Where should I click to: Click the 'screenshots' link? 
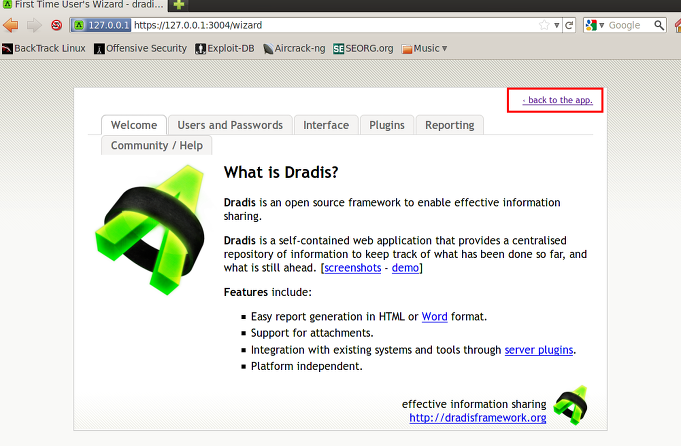353,268
